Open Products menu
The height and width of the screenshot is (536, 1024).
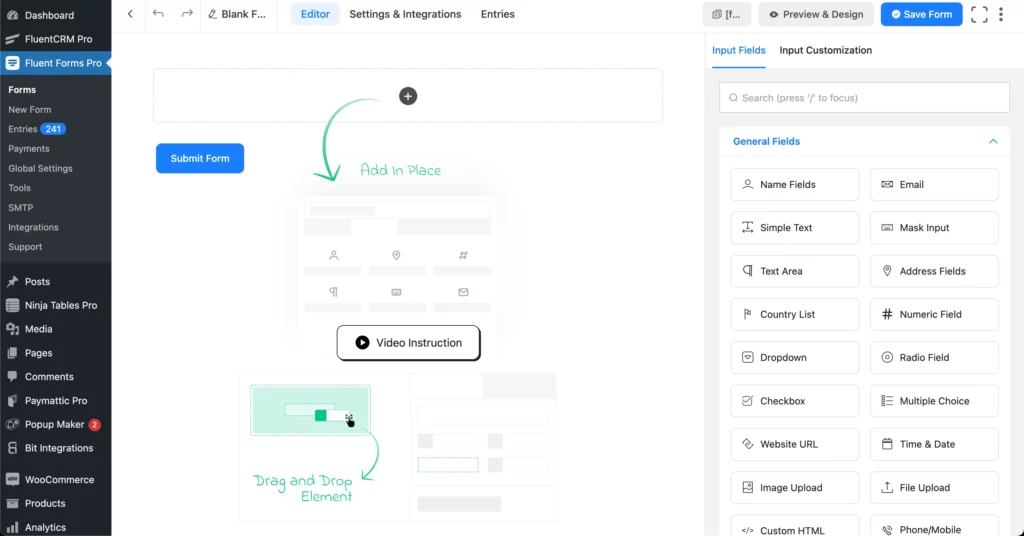click(56, 503)
